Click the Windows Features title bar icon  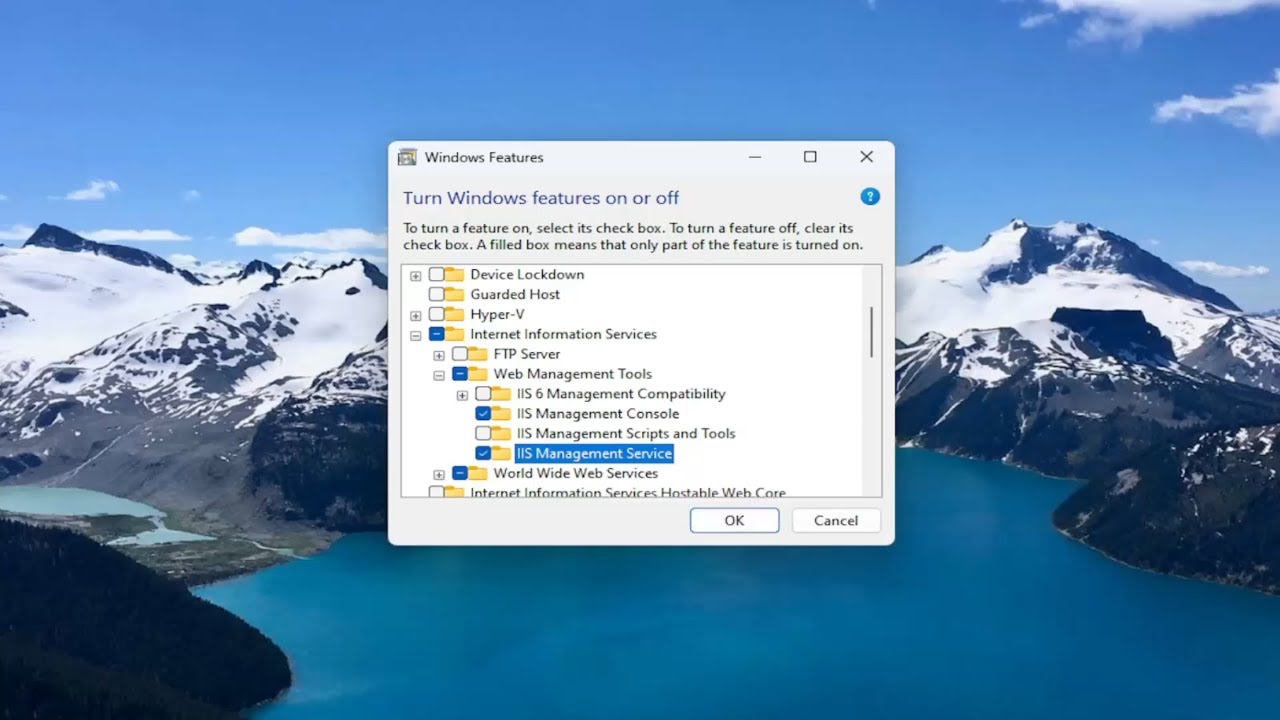(x=407, y=157)
